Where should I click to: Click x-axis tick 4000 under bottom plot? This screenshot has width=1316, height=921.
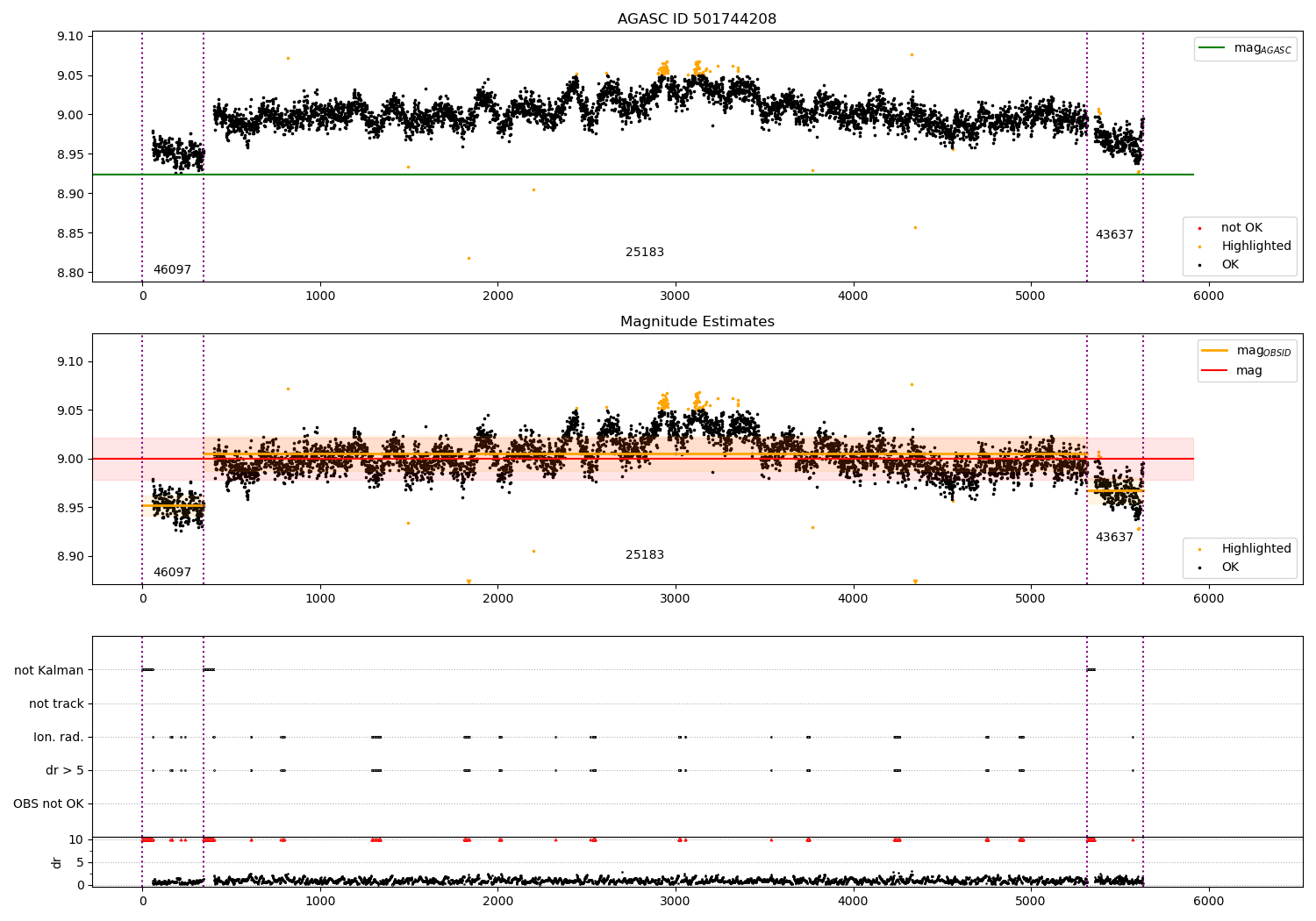tap(854, 902)
